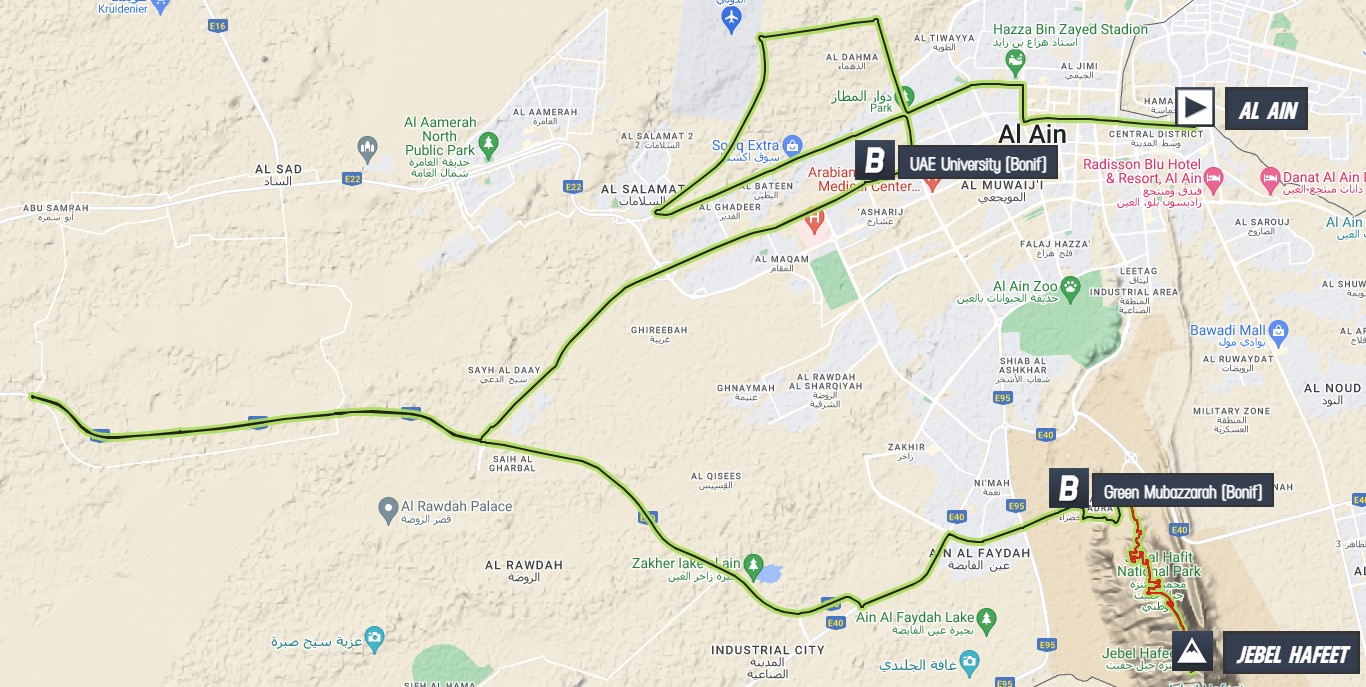Click the Jebel Hafeet mountain finish icon
1366x687 pixels.
click(x=1192, y=651)
